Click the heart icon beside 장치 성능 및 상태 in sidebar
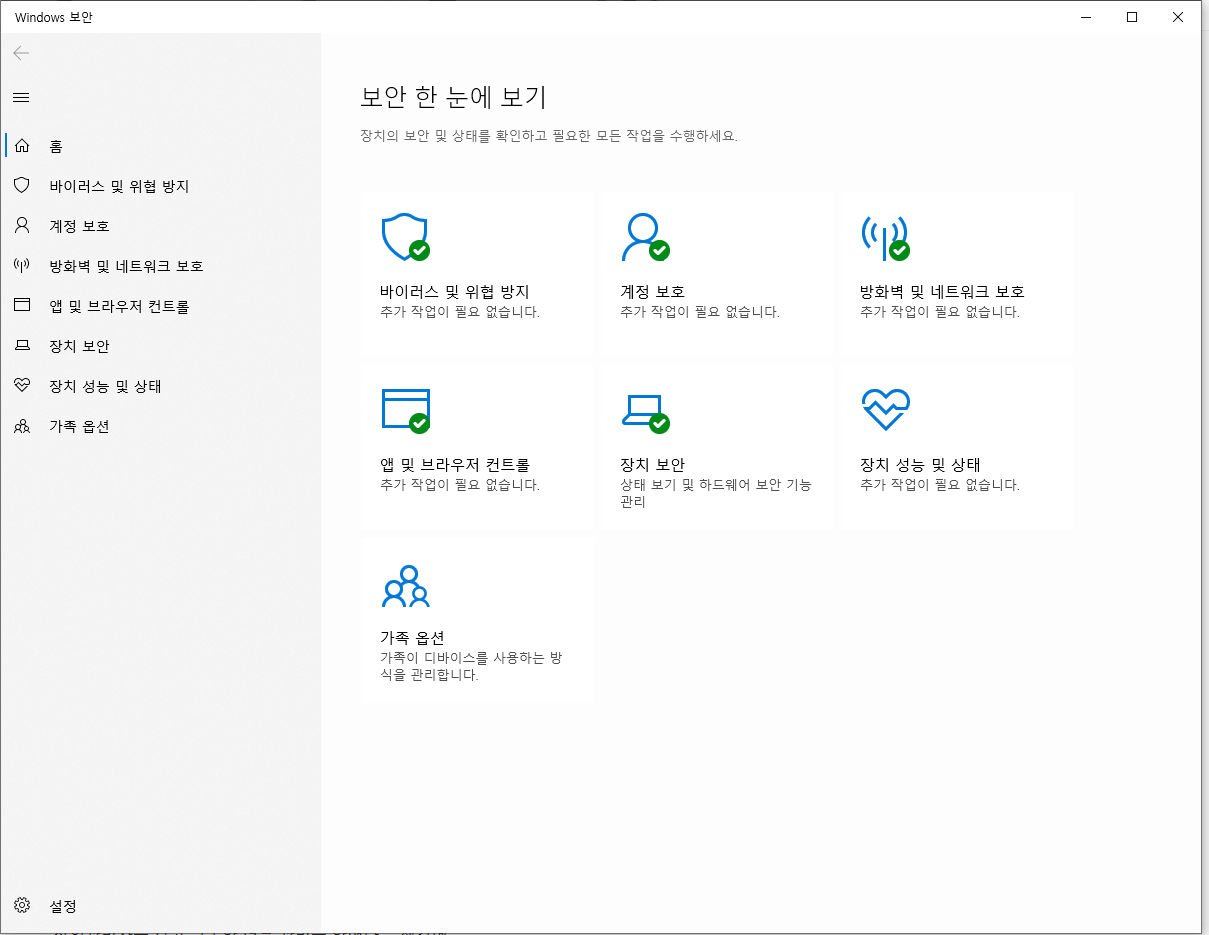The image size is (1209, 935). point(22,386)
